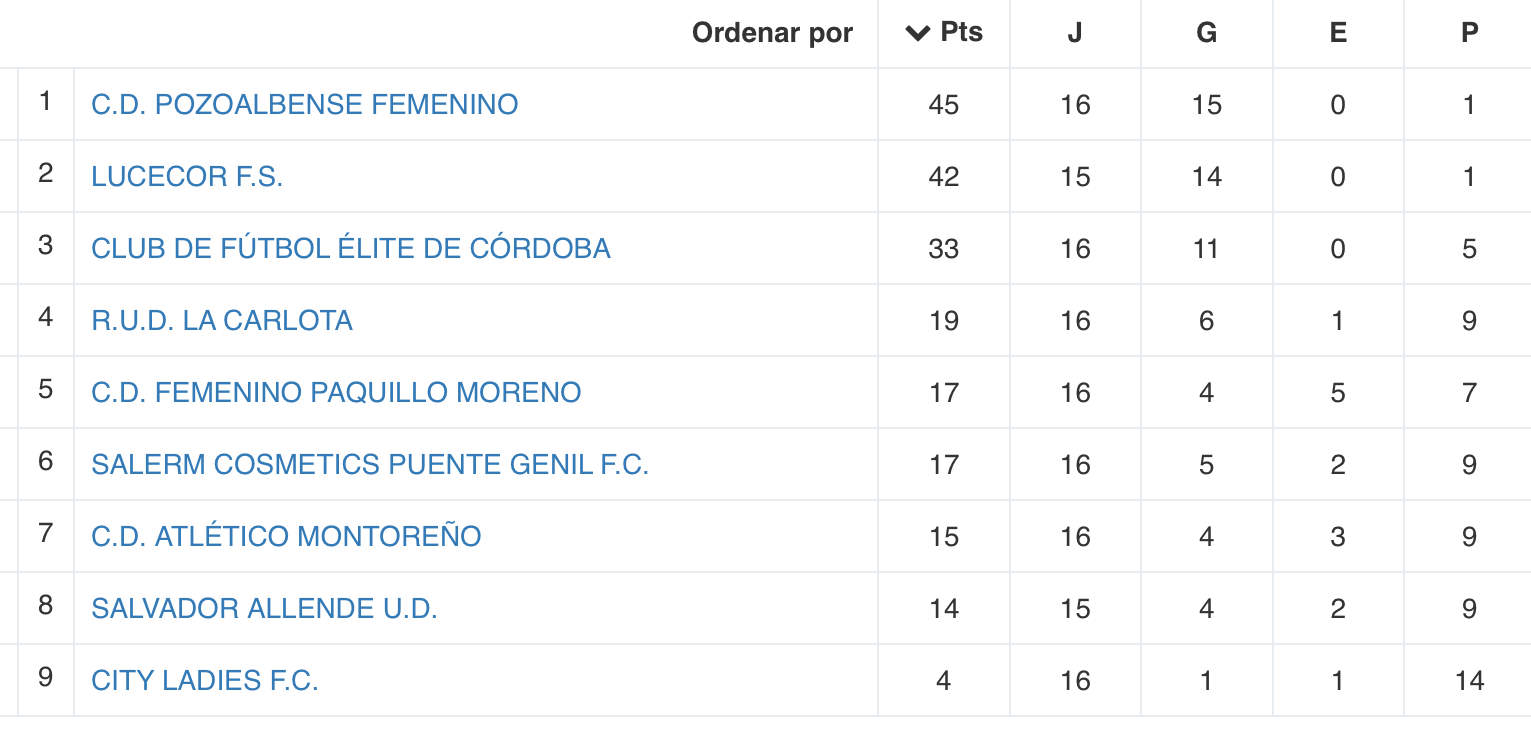Open CLUB DE FÚTBOL ÉLITE DE CÓRDOBA

click(x=351, y=248)
